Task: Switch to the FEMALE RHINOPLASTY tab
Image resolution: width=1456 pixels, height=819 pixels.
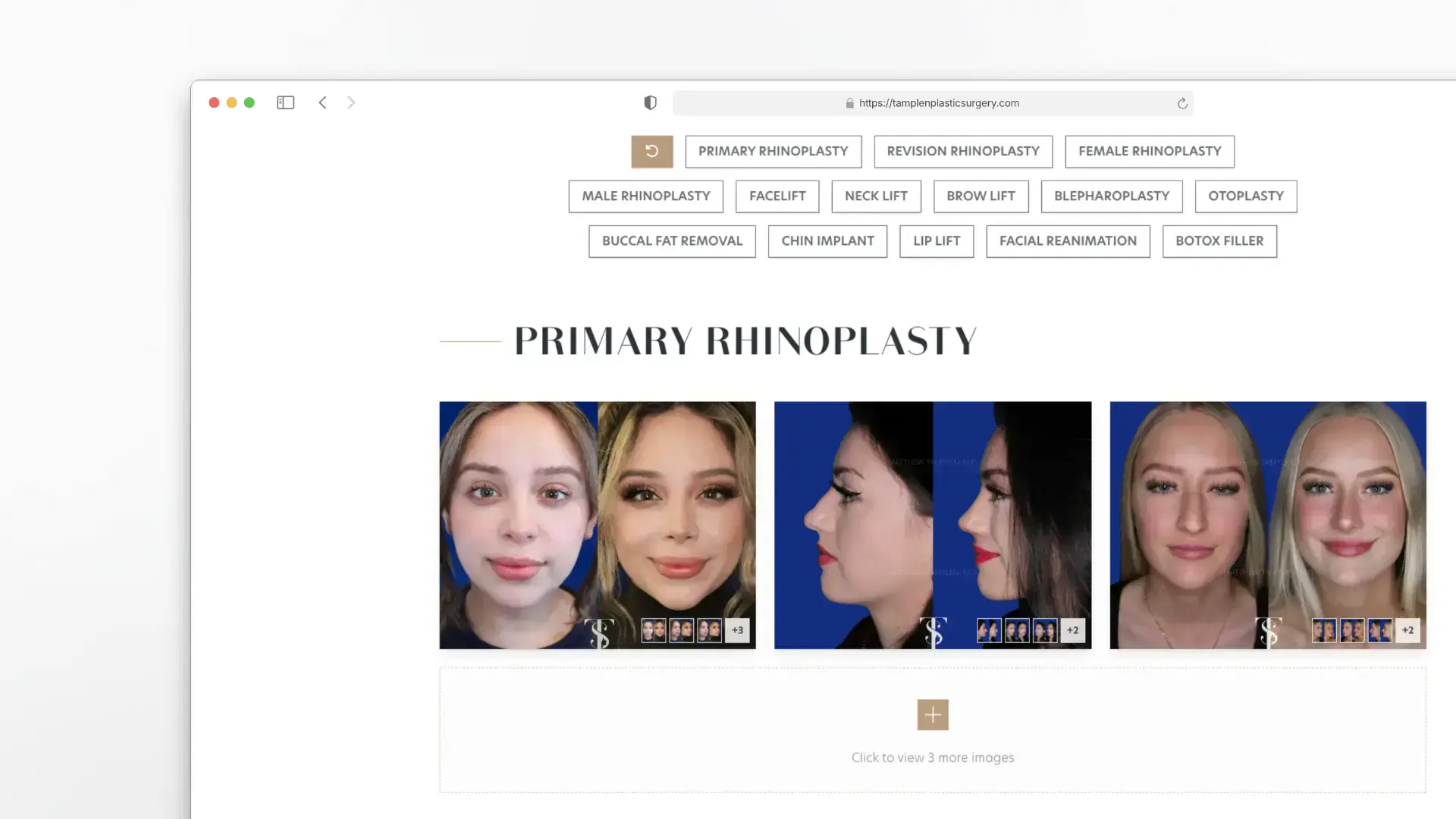Action: (1149, 151)
